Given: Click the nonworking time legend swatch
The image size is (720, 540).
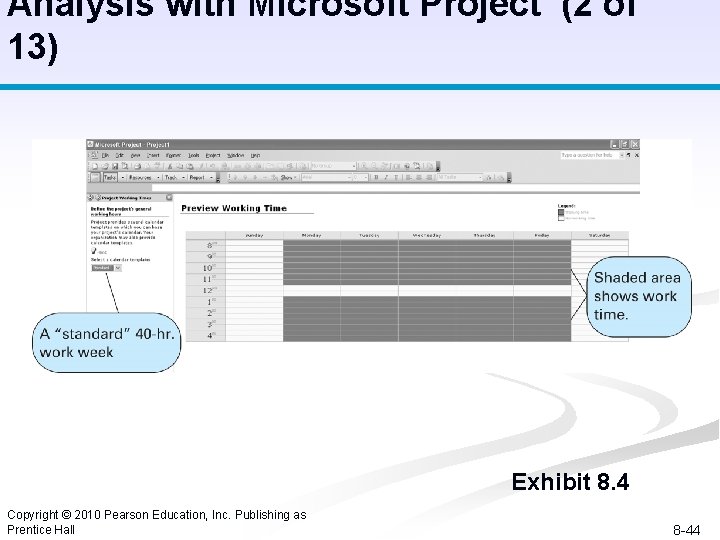Looking at the screenshot, I should (x=561, y=219).
